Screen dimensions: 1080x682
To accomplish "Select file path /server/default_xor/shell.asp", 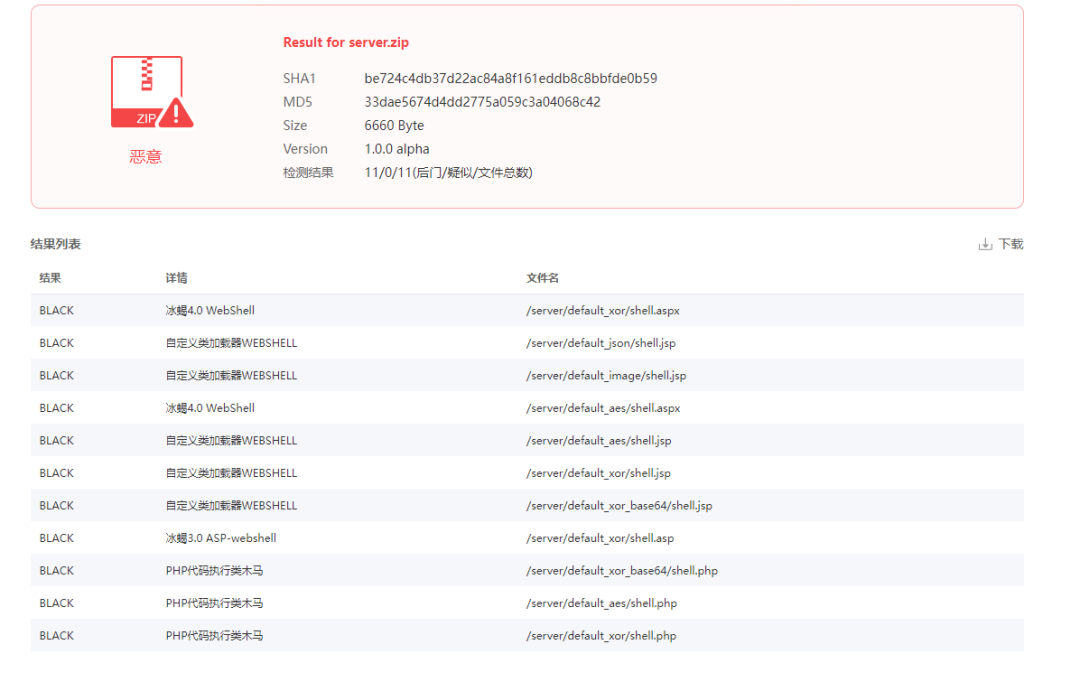I will (x=600, y=538).
